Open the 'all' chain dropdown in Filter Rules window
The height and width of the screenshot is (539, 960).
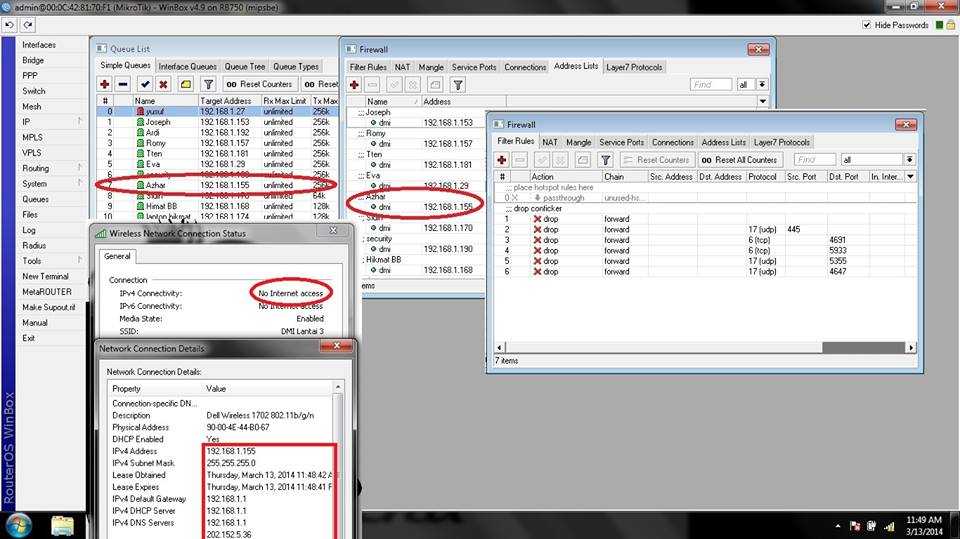[x=910, y=160]
